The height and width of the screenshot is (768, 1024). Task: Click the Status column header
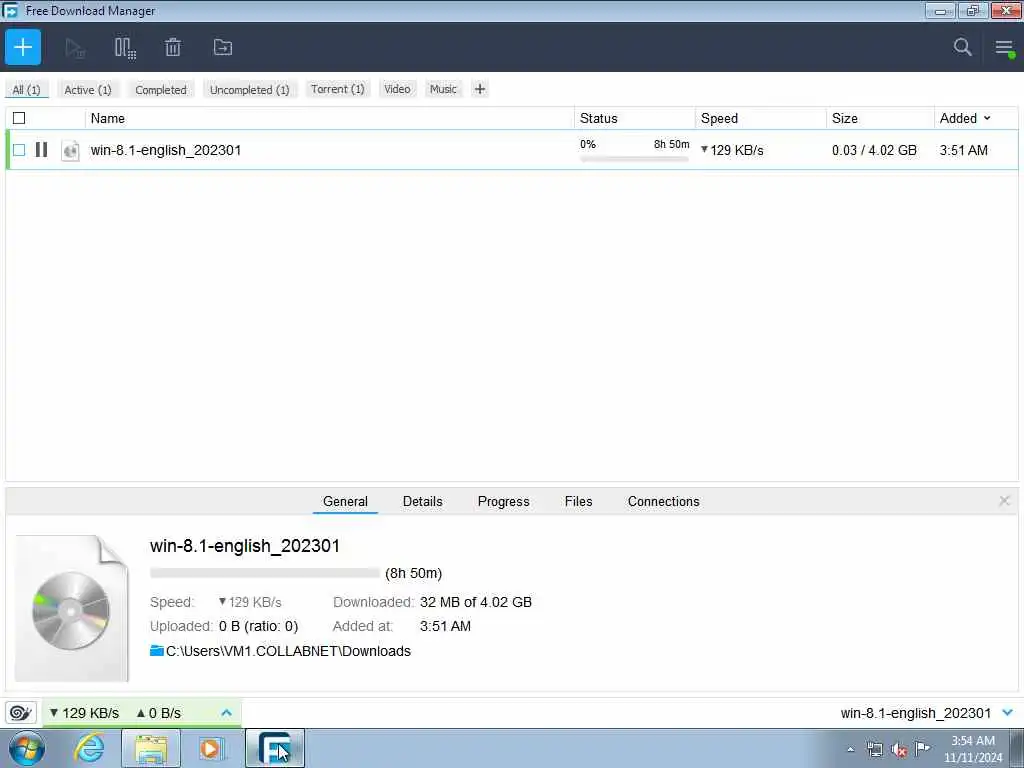635,118
